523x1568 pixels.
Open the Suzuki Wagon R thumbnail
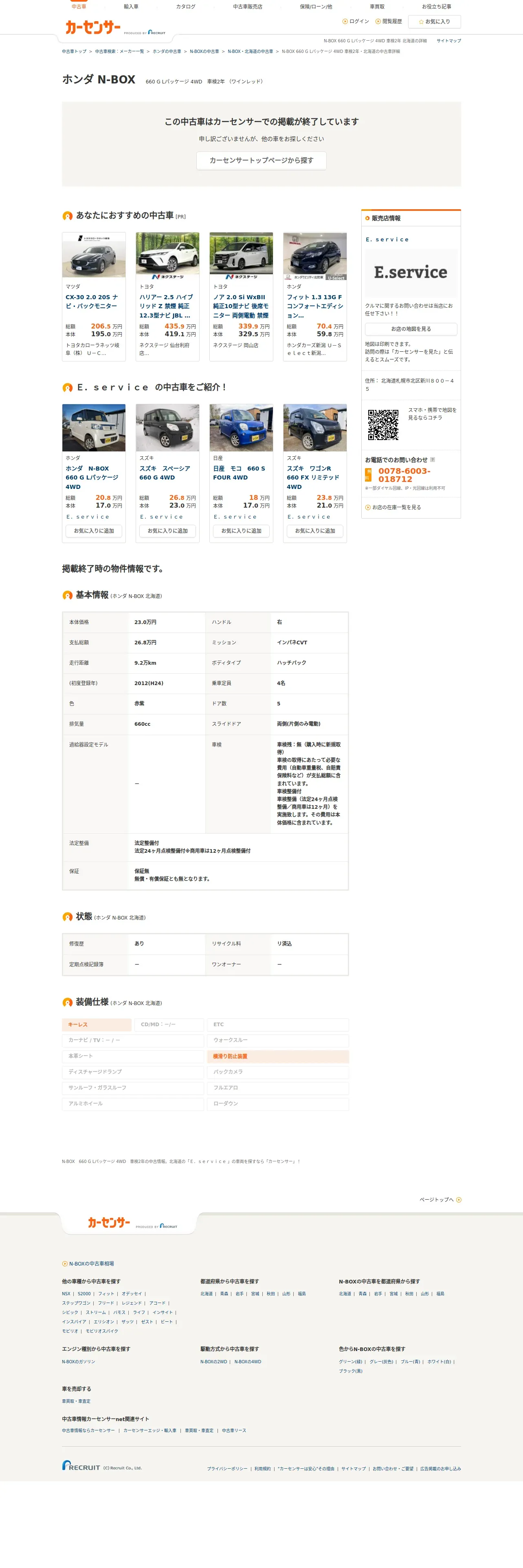click(315, 427)
